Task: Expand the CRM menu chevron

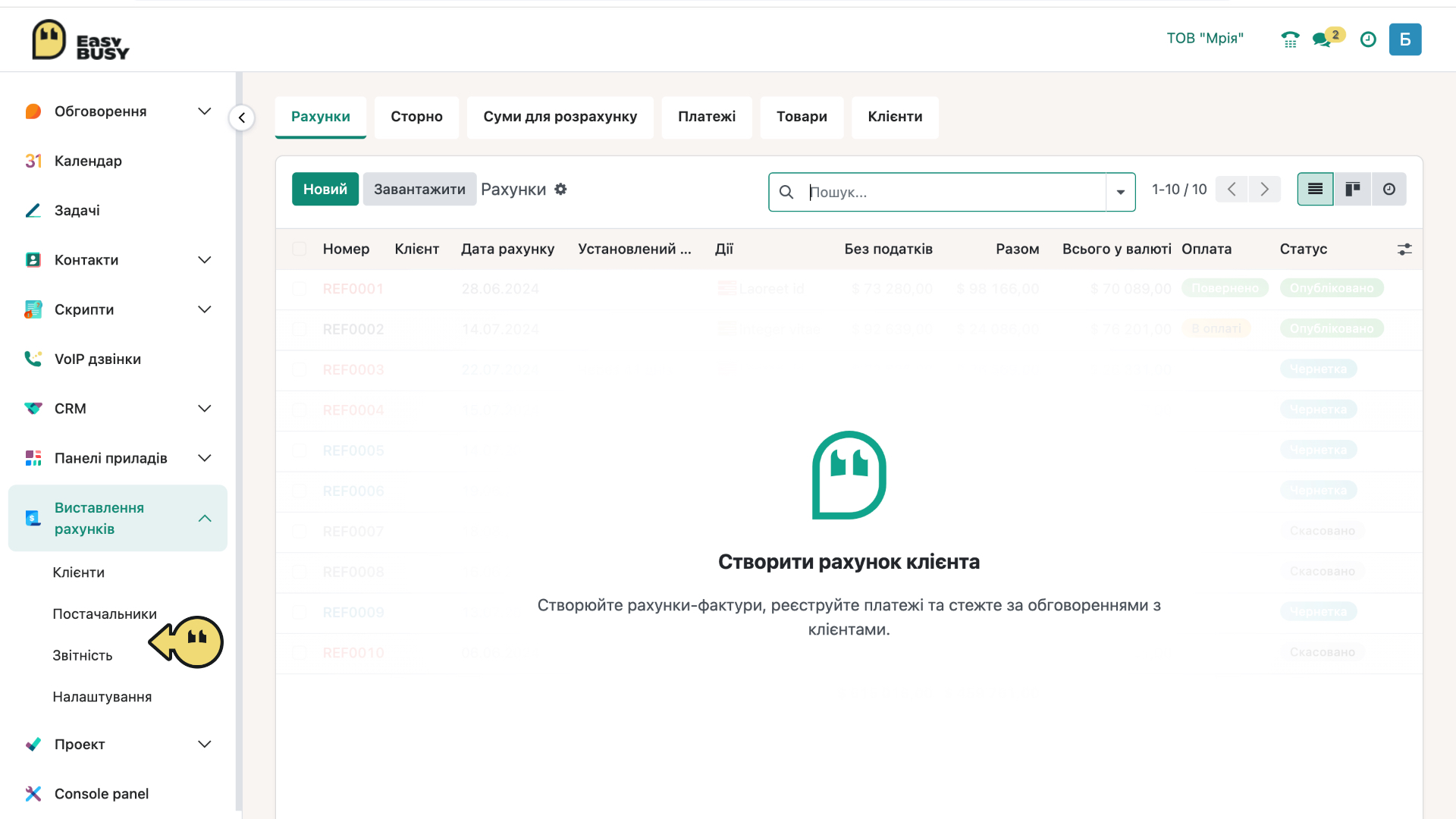Action: pos(204,409)
